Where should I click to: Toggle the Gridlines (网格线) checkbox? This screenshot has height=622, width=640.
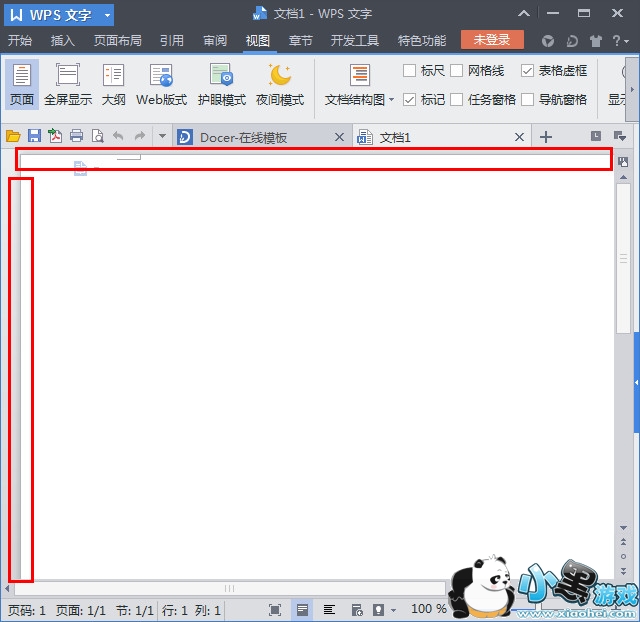pyautogui.click(x=457, y=71)
